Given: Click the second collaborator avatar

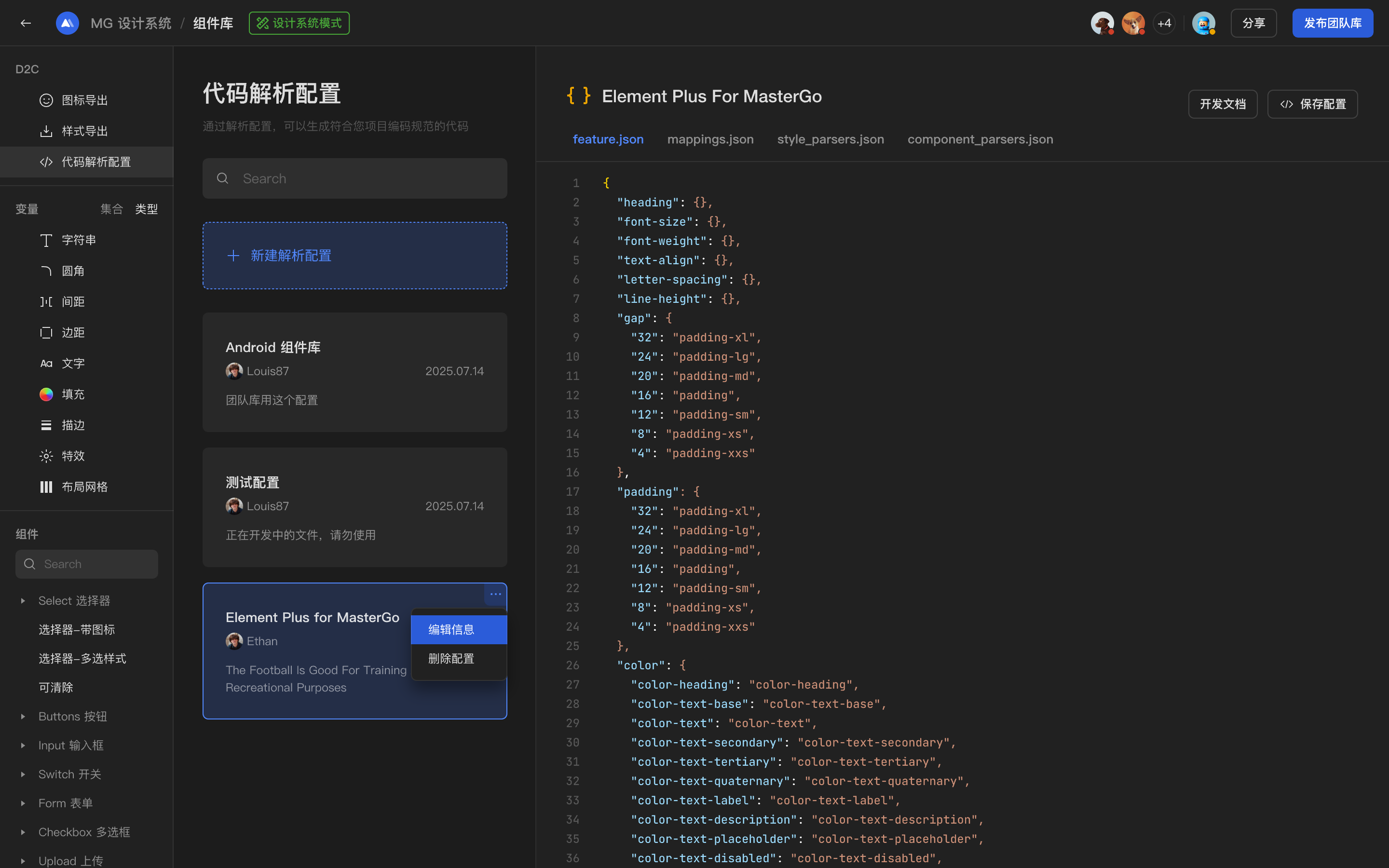Looking at the screenshot, I should (x=1133, y=23).
